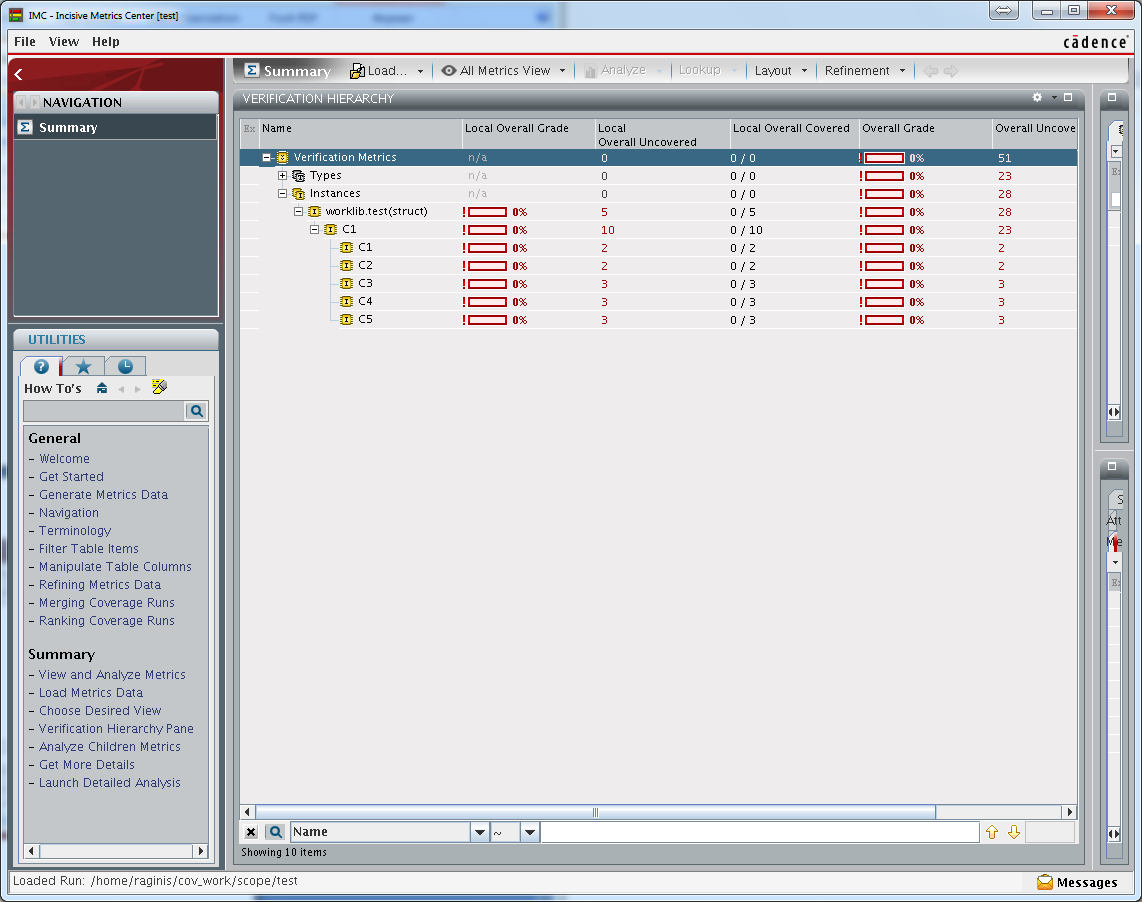Maximize the upper right side pane

coord(1112,97)
